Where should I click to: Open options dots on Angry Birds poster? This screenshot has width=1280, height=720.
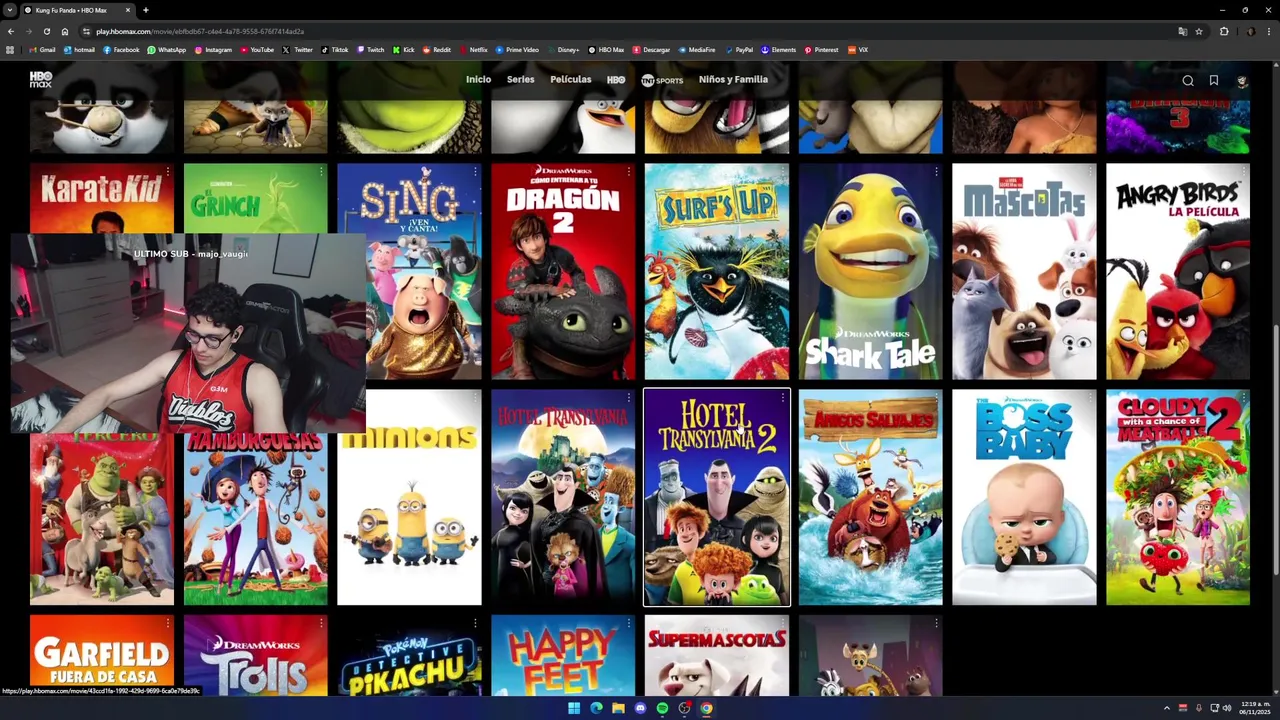[1243, 172]
